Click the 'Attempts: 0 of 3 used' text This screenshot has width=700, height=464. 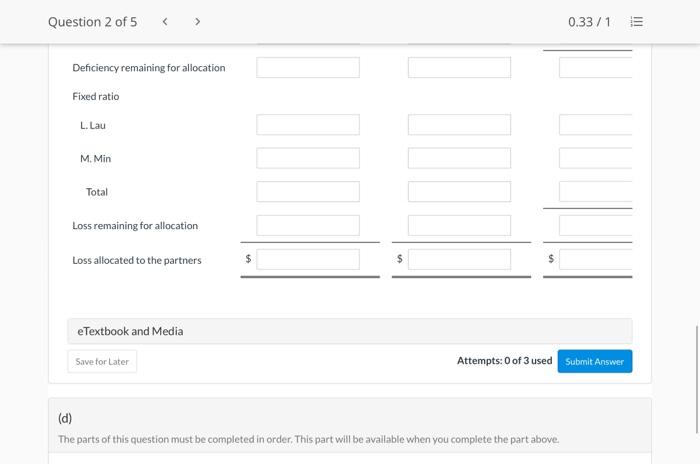point(504,360)
